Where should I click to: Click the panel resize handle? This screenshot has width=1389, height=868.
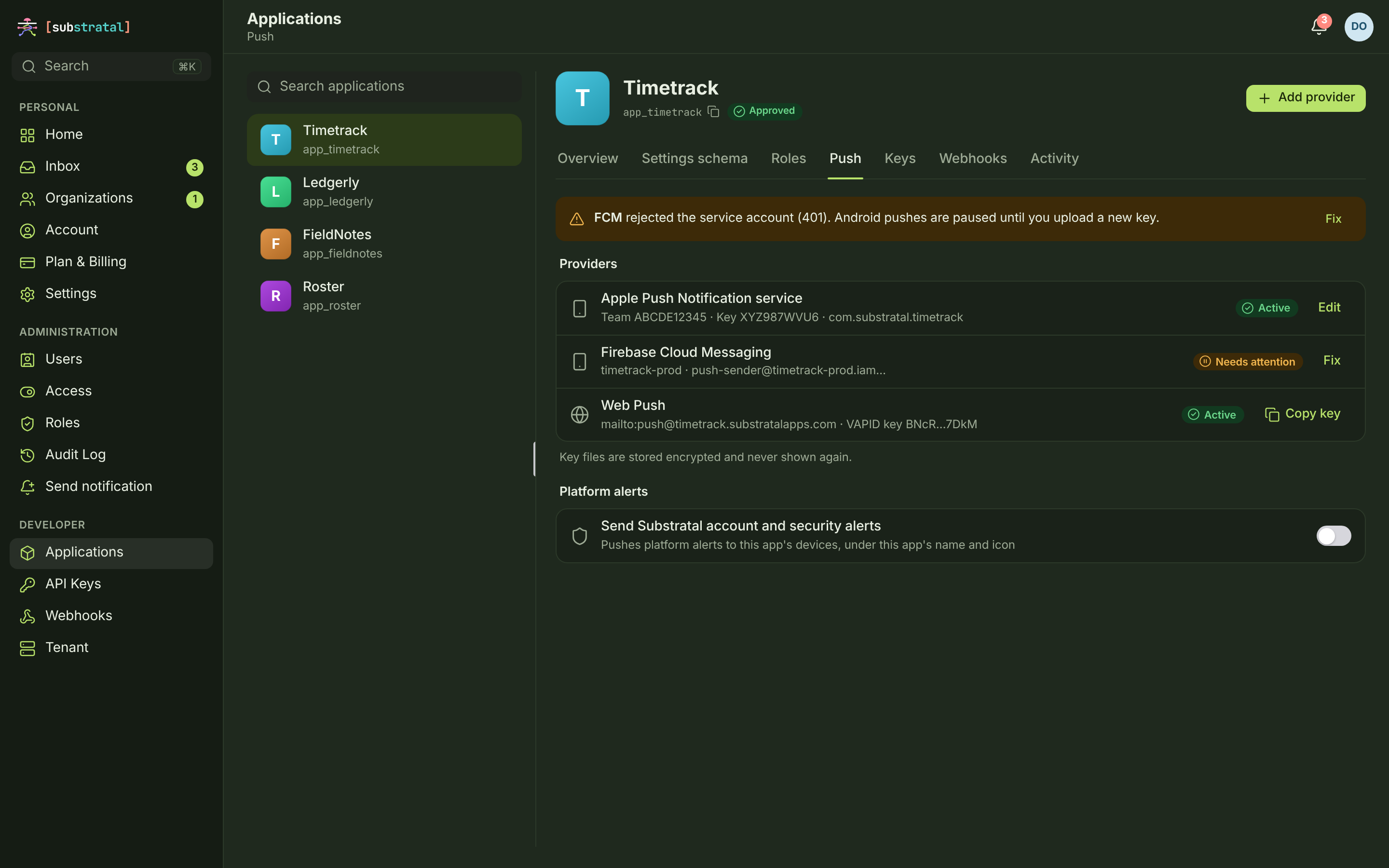(x=534, y=459)
